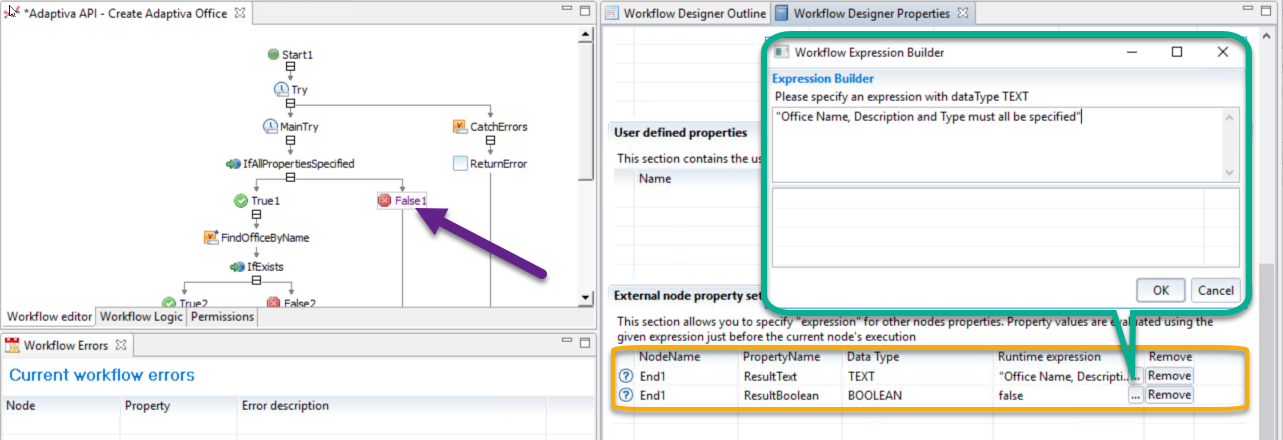Click help icon for End1 ResultText row

point(626,376)
